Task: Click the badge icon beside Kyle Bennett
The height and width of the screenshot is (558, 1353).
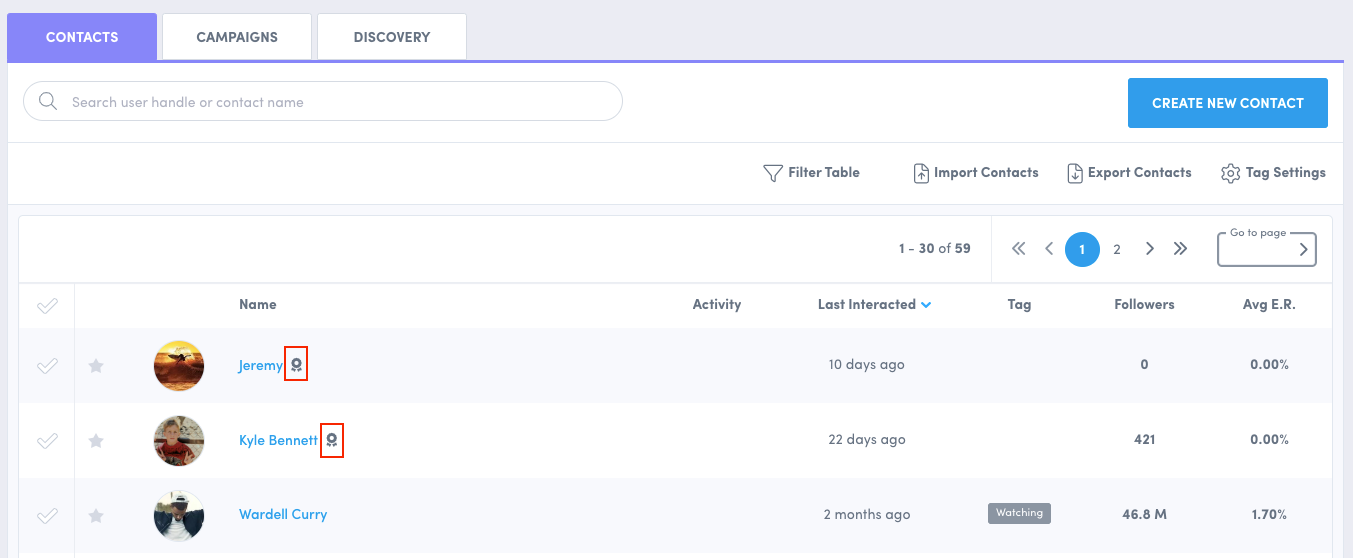Action: pos(332,440)
